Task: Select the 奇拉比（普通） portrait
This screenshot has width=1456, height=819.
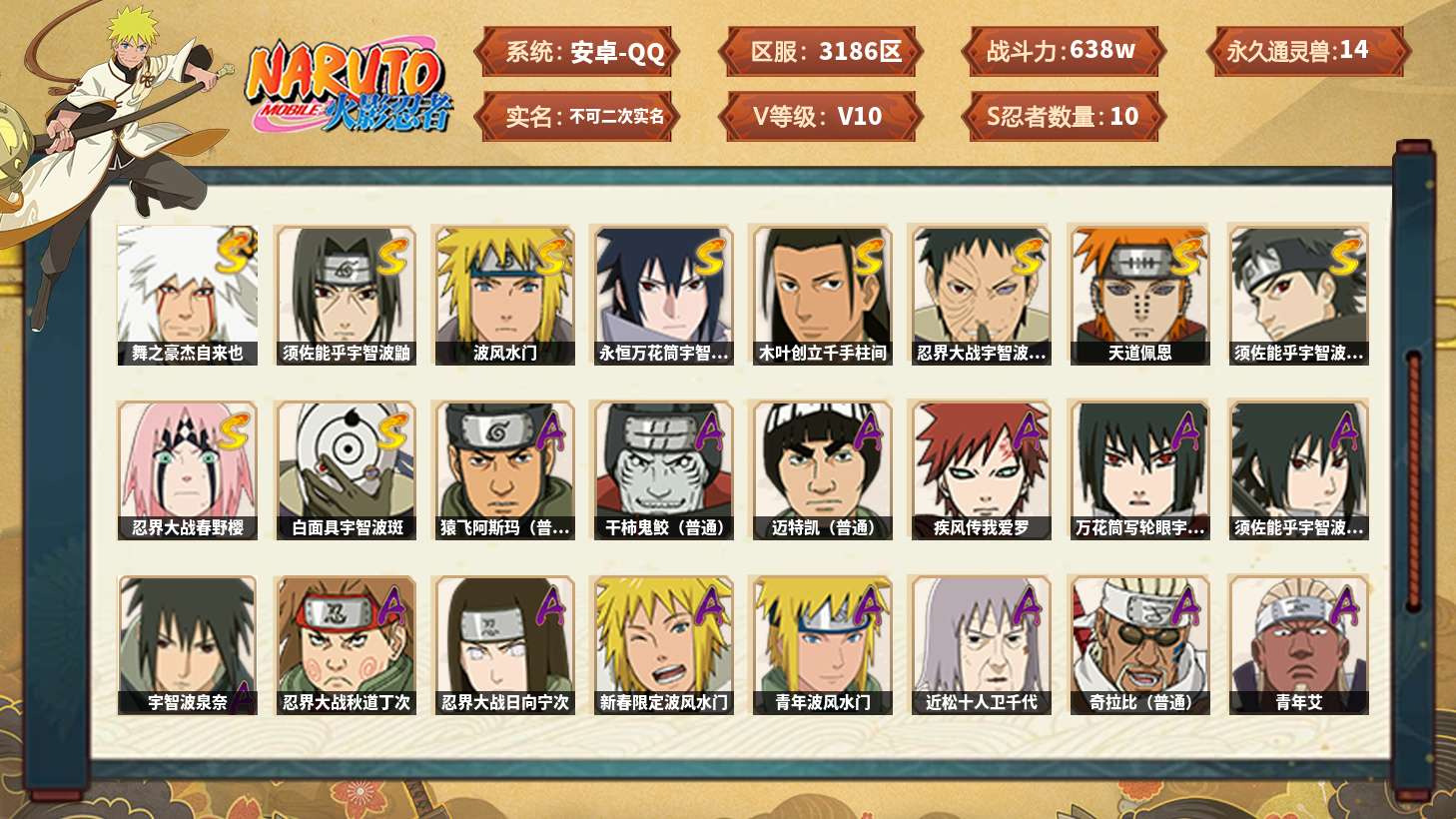Action: [x=1139, y=645]
